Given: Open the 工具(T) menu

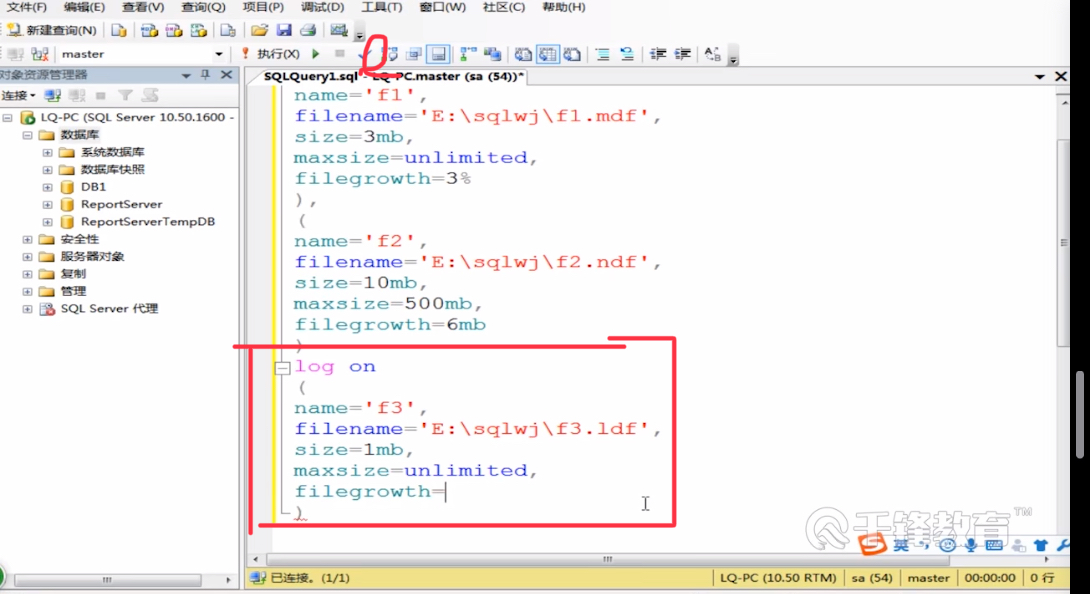Looking at the screenshot, I should [382, 7].
